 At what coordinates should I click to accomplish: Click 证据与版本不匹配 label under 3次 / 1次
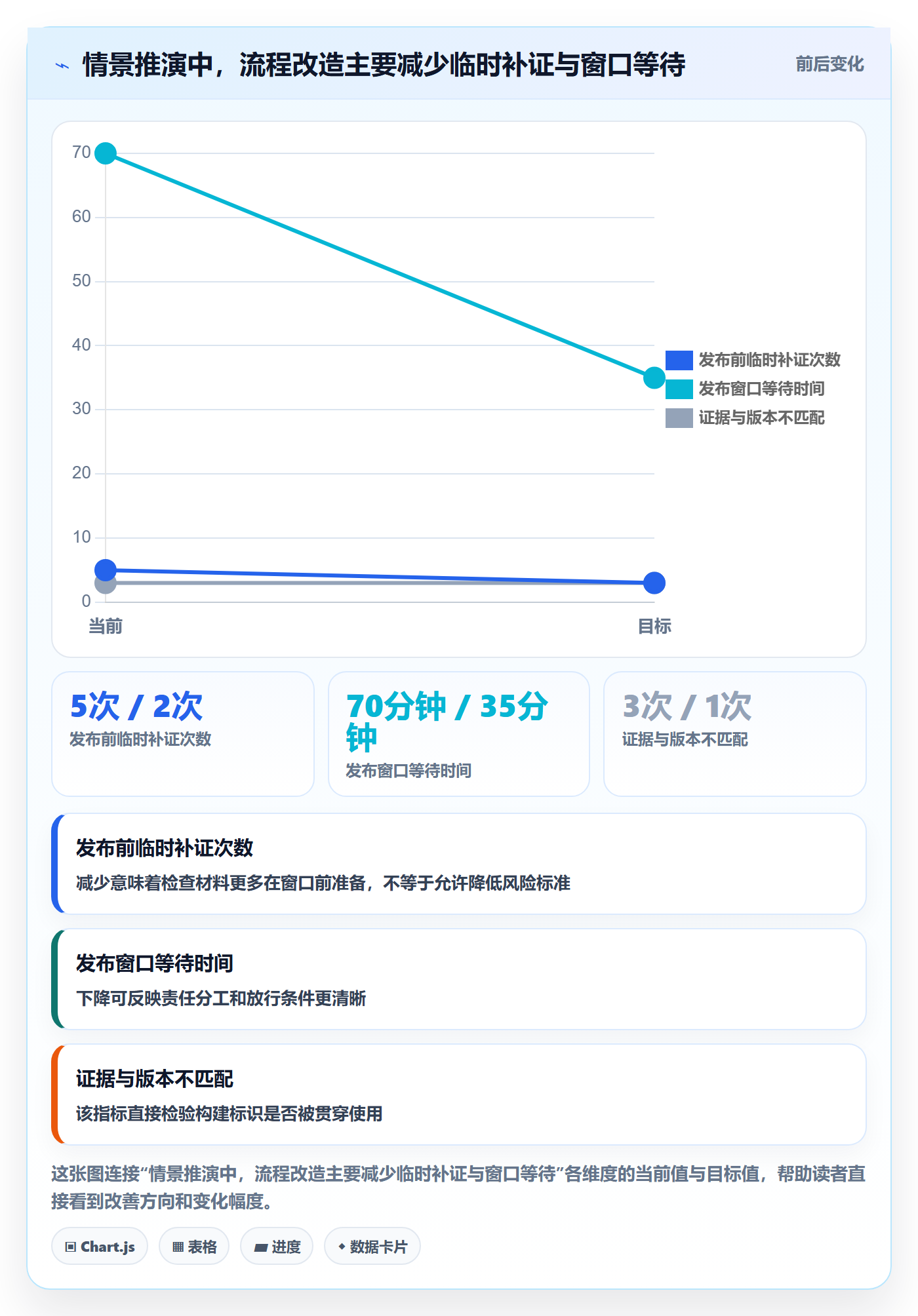tap(685, 739)
